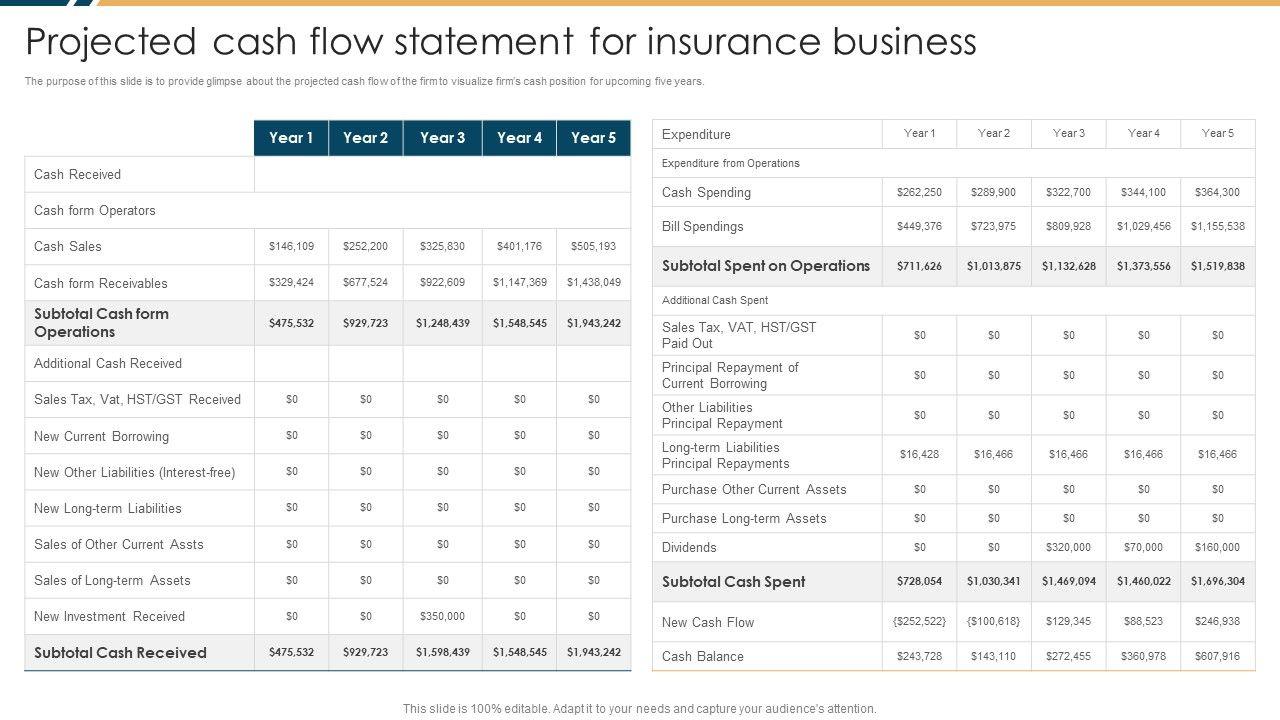Select the Subtotal Cash Spent label
This screenshot has width=1280, height=720.
(x=733, y=582)
